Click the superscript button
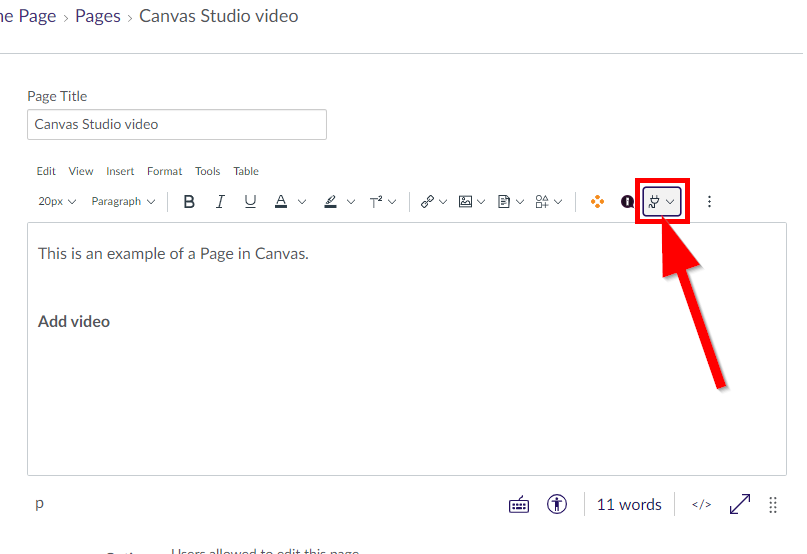Viewport: 807px width, 554px height. tap(376, 201)
